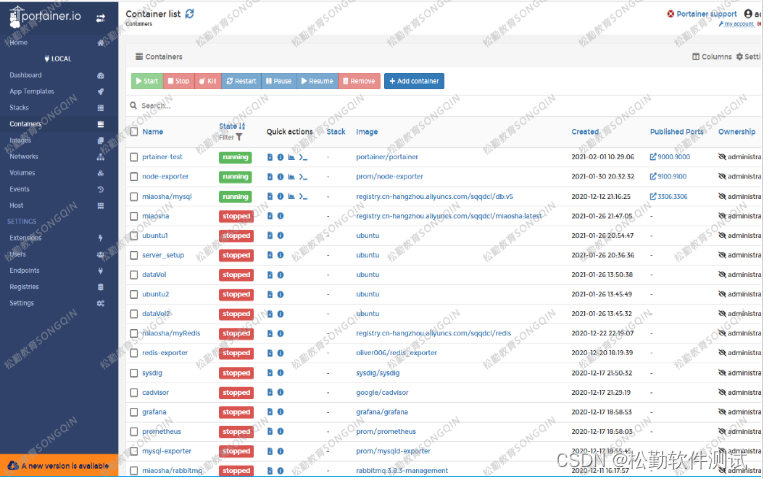Screen dimensions: 763x479
Task: Open logs icon for redis-exporter
Action: tap(270, 353)
